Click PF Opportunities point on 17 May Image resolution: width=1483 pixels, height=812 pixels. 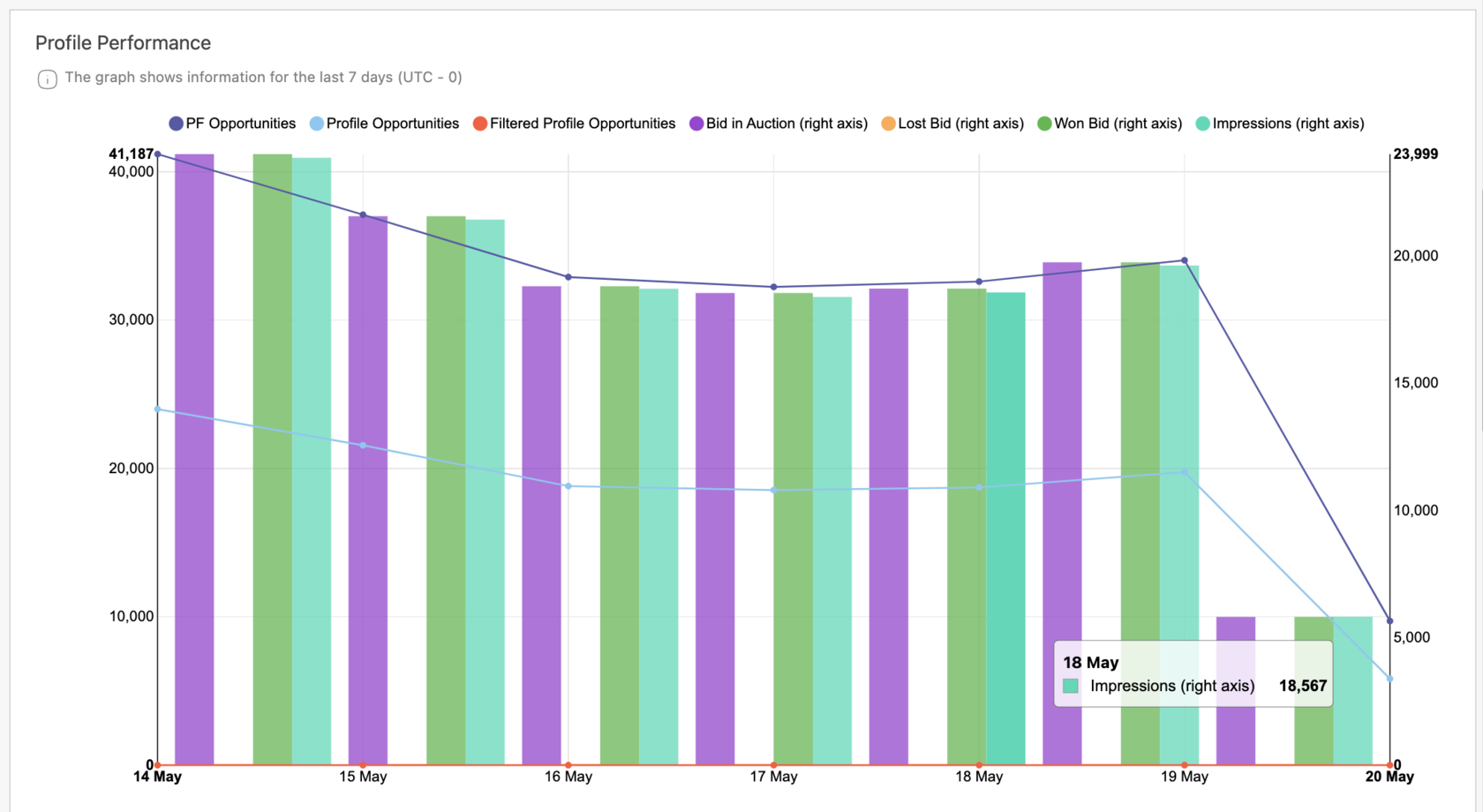click(774, 287)
